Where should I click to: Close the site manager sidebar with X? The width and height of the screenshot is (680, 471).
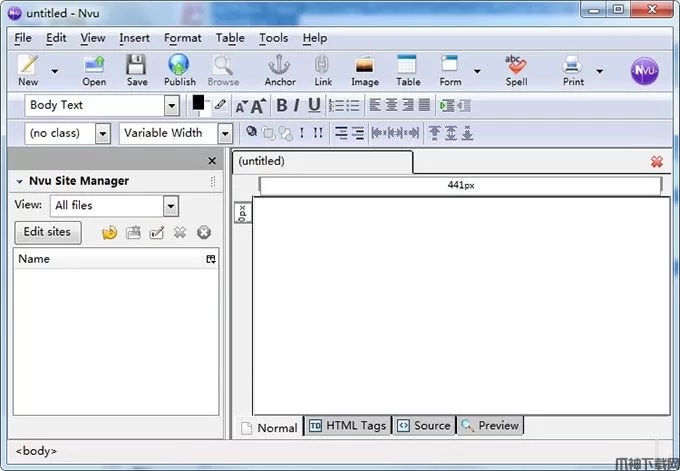212,161
